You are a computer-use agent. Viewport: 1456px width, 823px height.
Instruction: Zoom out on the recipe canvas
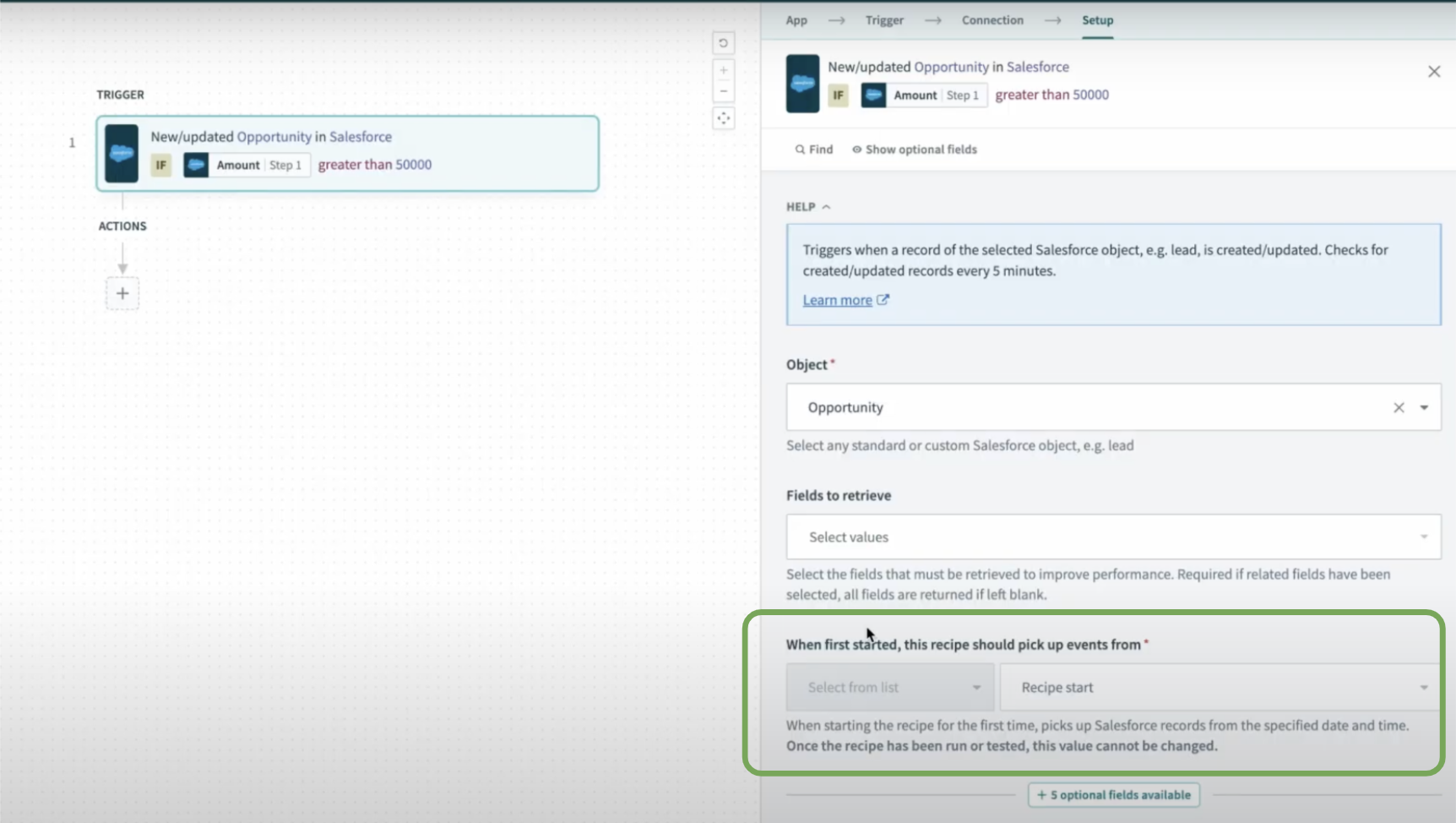pyautogui.click(x=723, y=91)
